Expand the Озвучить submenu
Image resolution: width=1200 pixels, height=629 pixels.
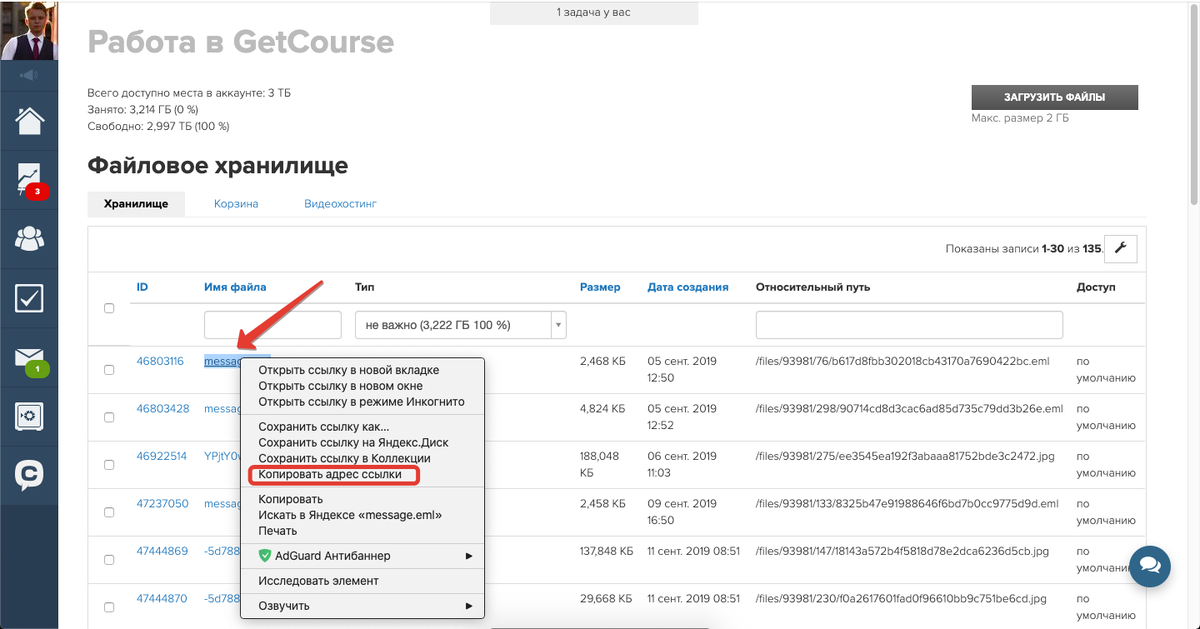click(x=363, y=606)
